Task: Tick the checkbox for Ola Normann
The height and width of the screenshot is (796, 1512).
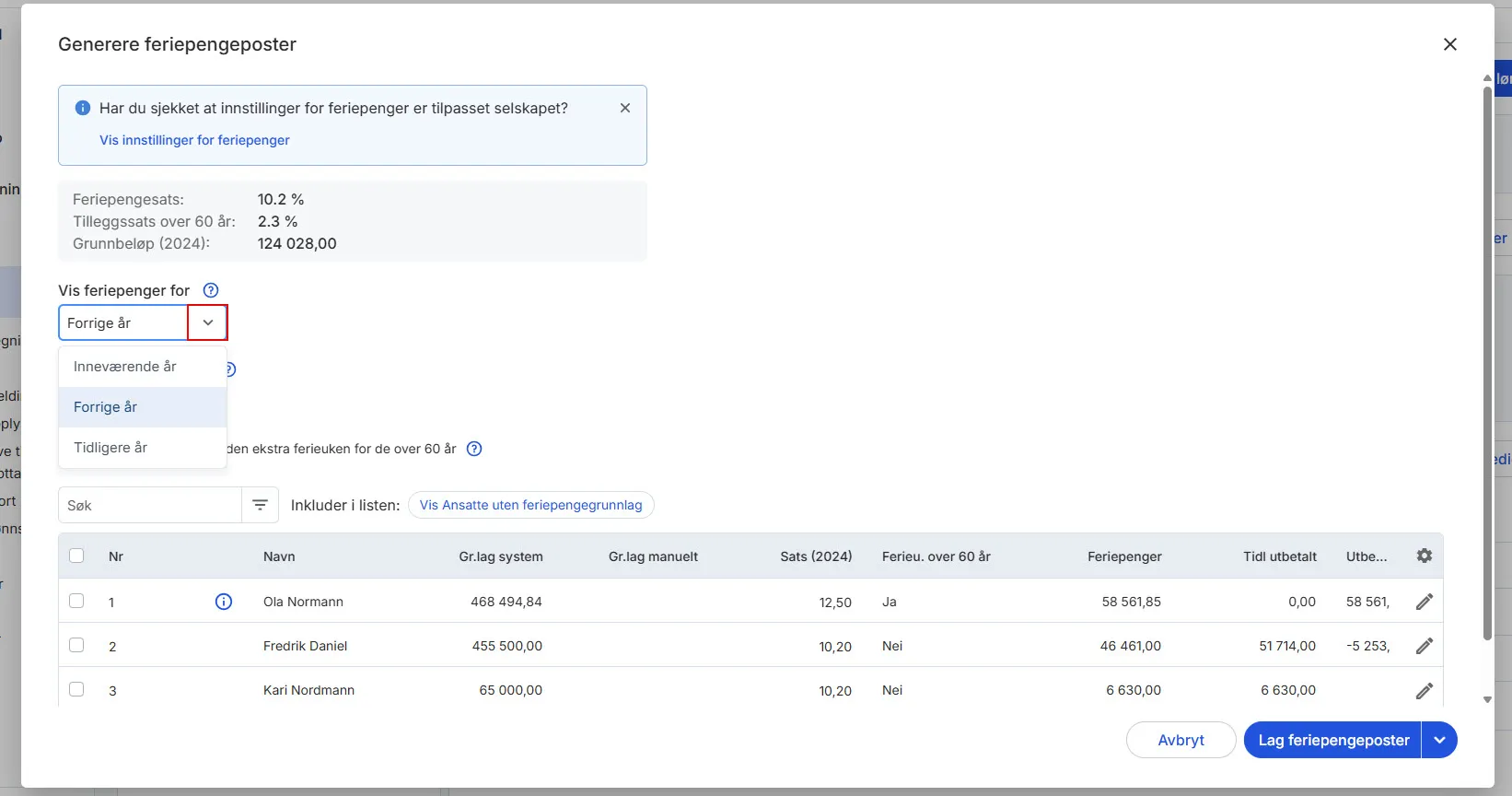Action: [x=76, y=601]
